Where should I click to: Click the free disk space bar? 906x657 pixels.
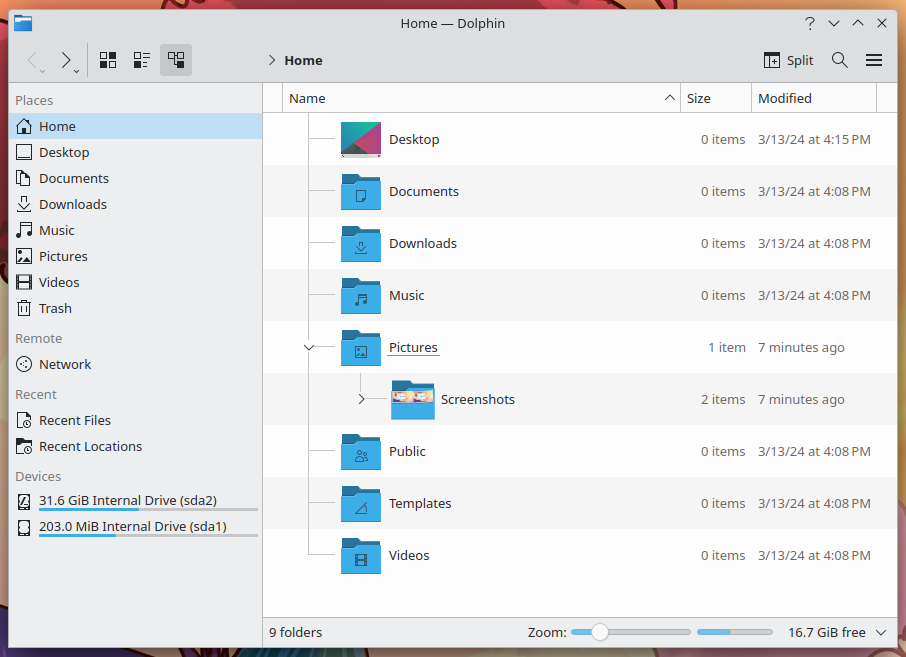point(734,632)
